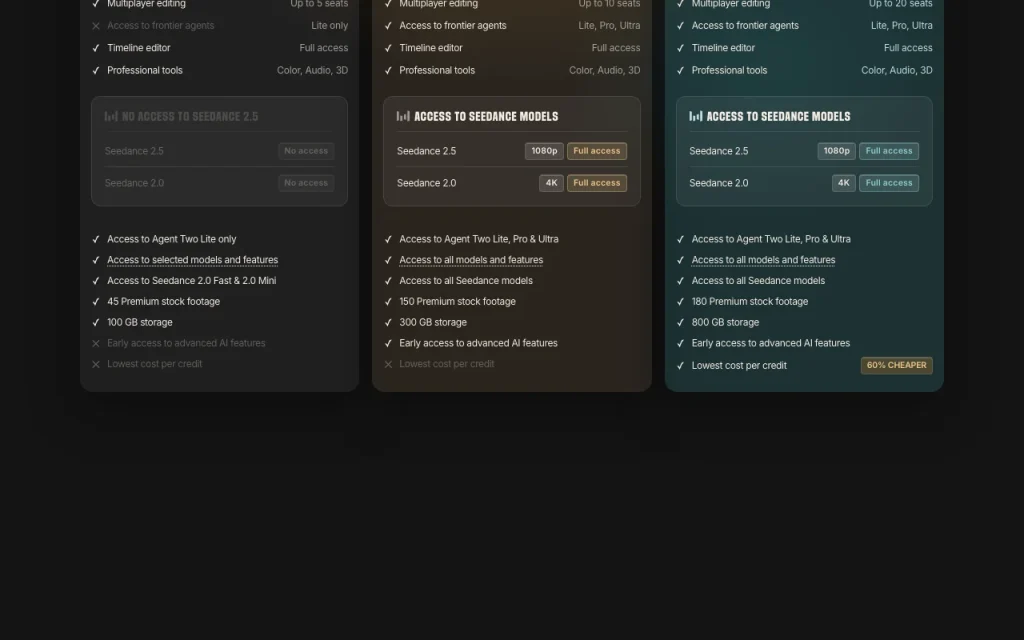This screenshot has width=1024, height=640.
Task: Click check mark beside "45 Premium stock footage"
Action: 96,302
